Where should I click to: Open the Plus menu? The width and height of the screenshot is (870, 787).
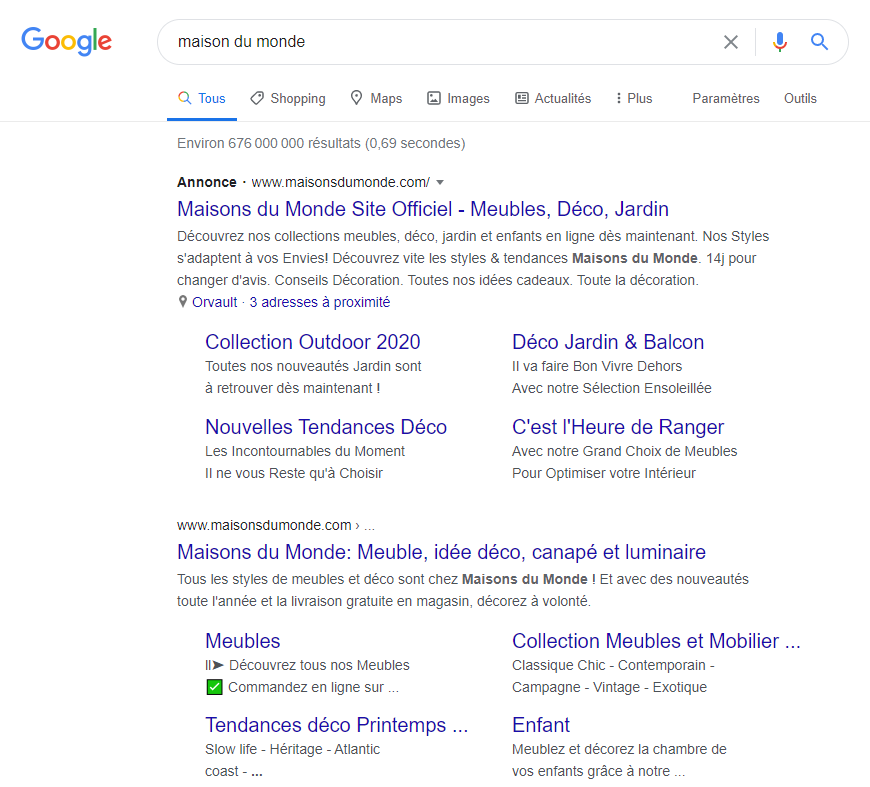[x=634, y=98]
